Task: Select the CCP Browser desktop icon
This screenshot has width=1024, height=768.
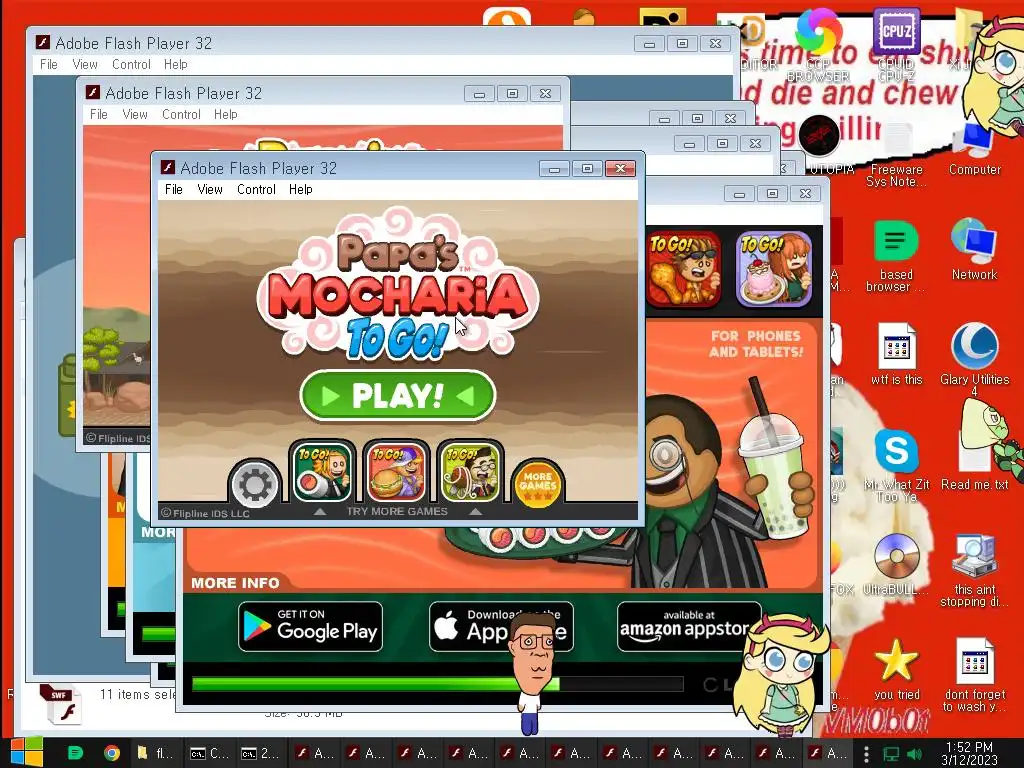Action: 818,44
